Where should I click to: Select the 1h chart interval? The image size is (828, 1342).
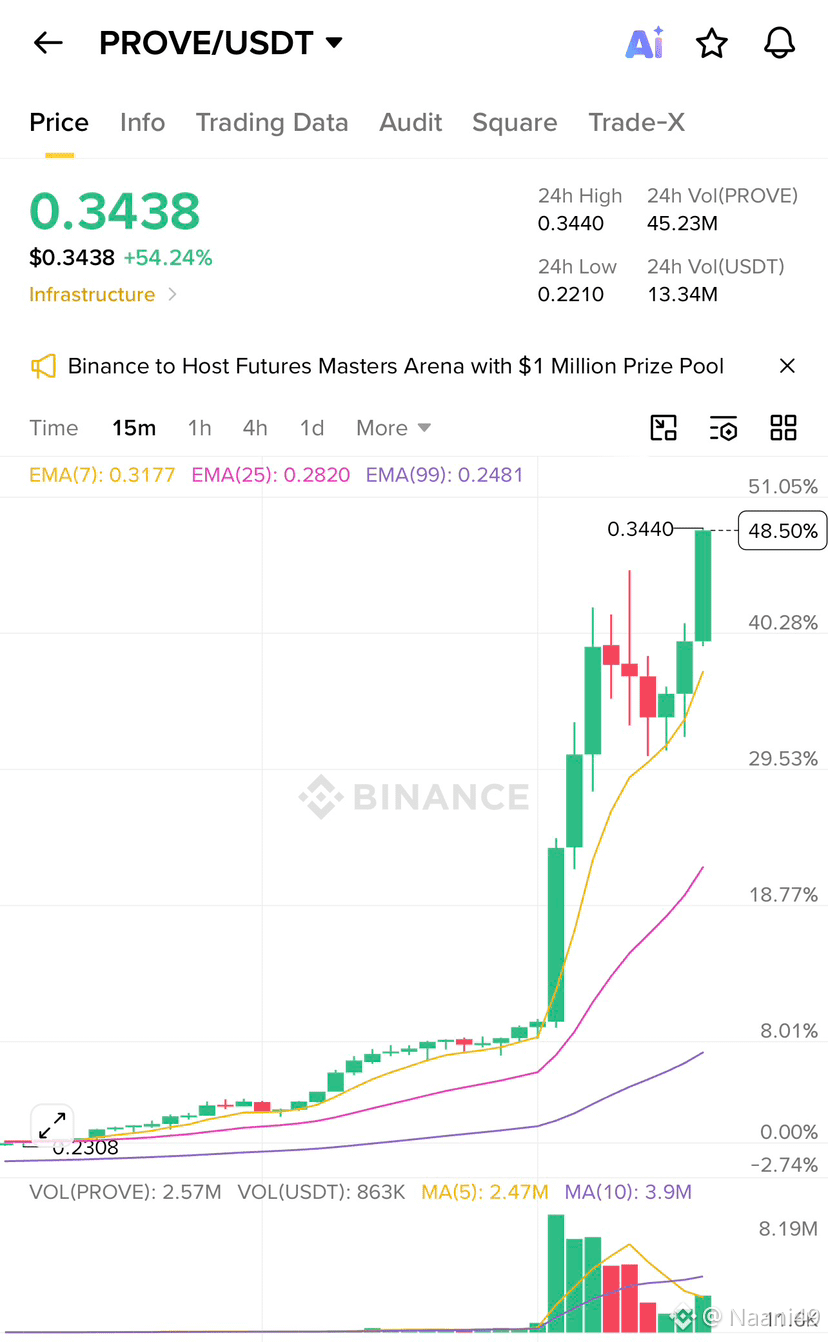(x=199, y=428)
